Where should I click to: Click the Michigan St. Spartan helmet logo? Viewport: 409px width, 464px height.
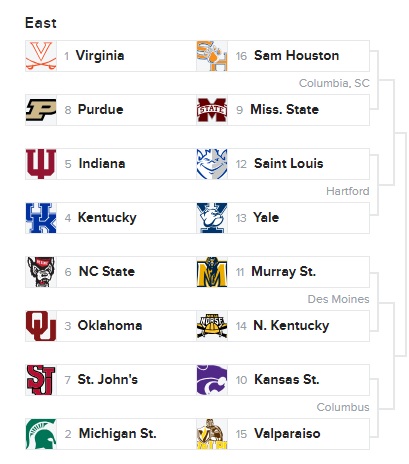point(41,434)
